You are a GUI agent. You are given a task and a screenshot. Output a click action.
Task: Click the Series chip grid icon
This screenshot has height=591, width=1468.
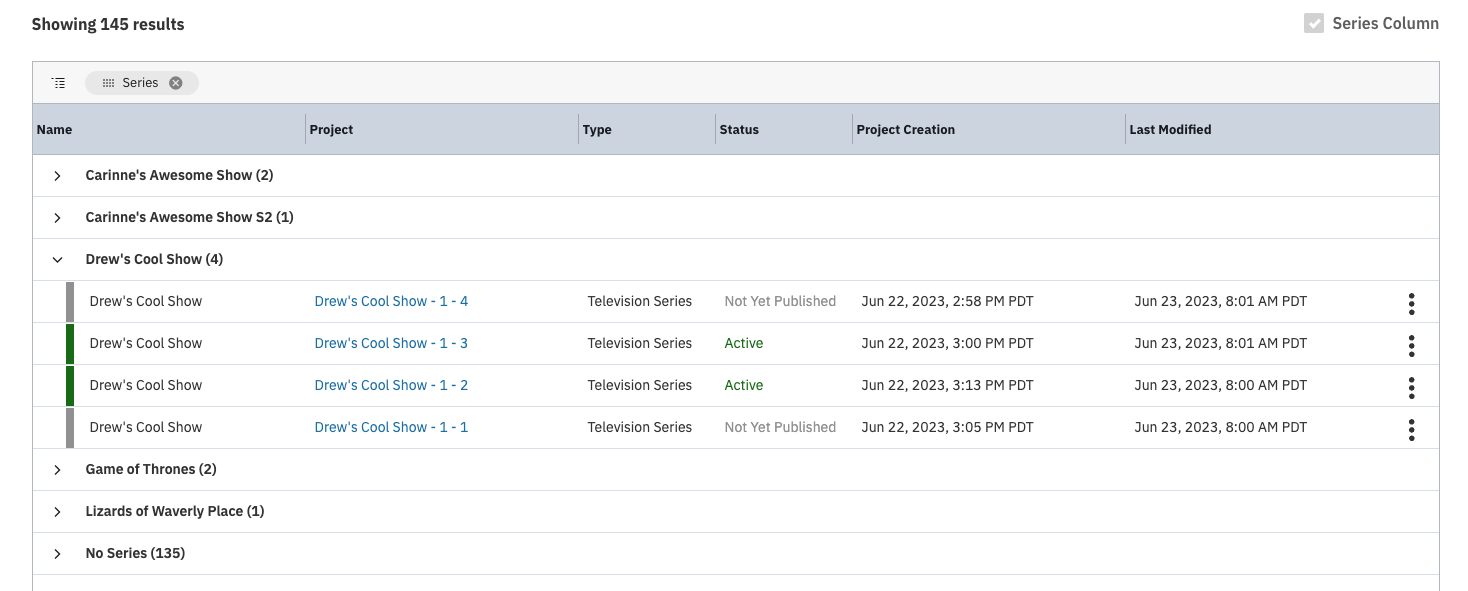coord(108,83)
